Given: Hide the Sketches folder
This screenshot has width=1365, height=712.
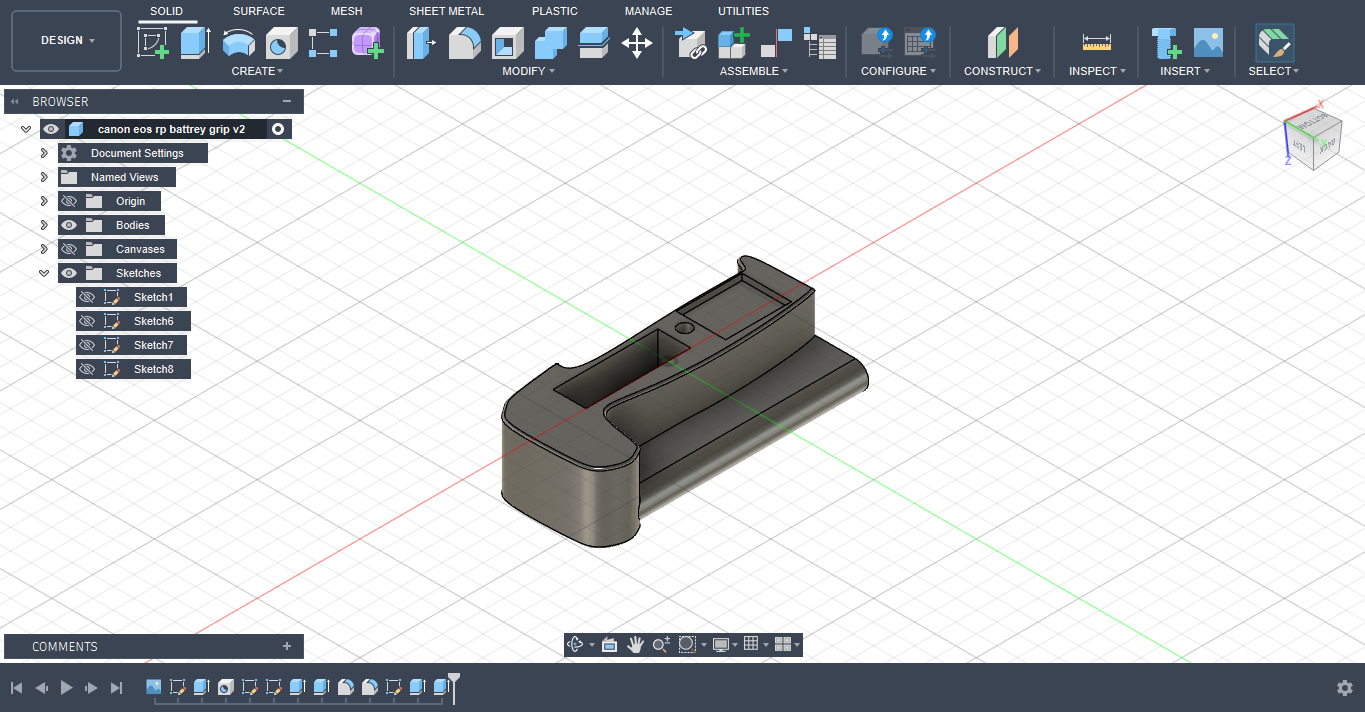Looking at the screenshot, I should point(69,273).
